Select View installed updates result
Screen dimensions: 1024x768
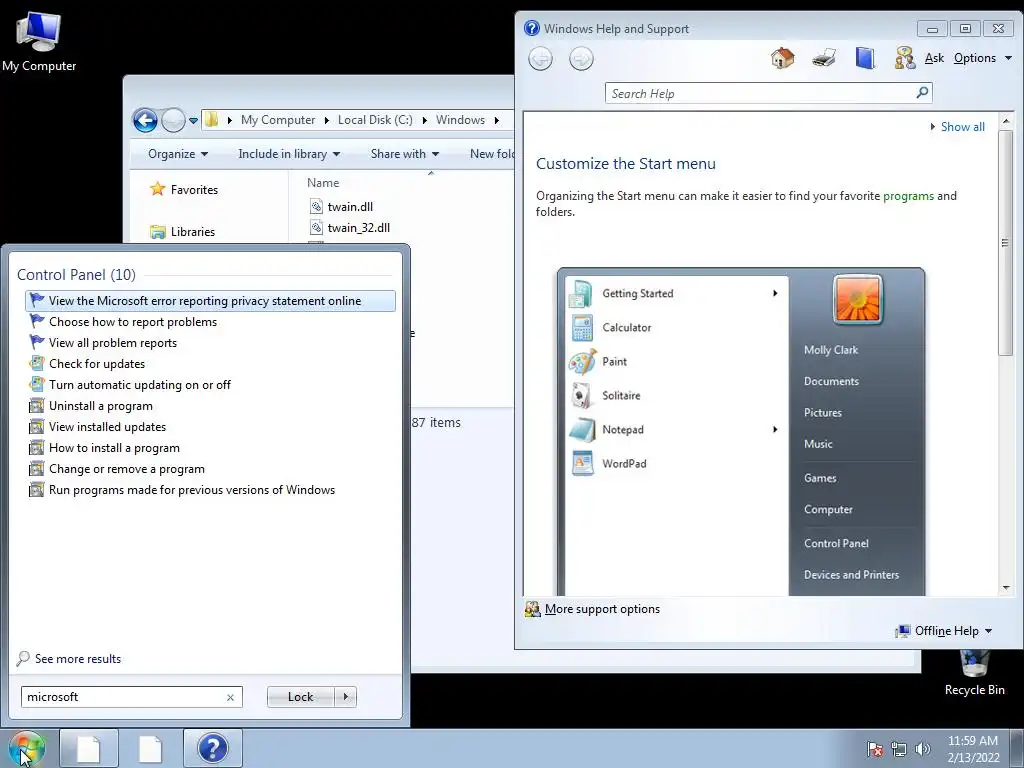click(210, 426)
